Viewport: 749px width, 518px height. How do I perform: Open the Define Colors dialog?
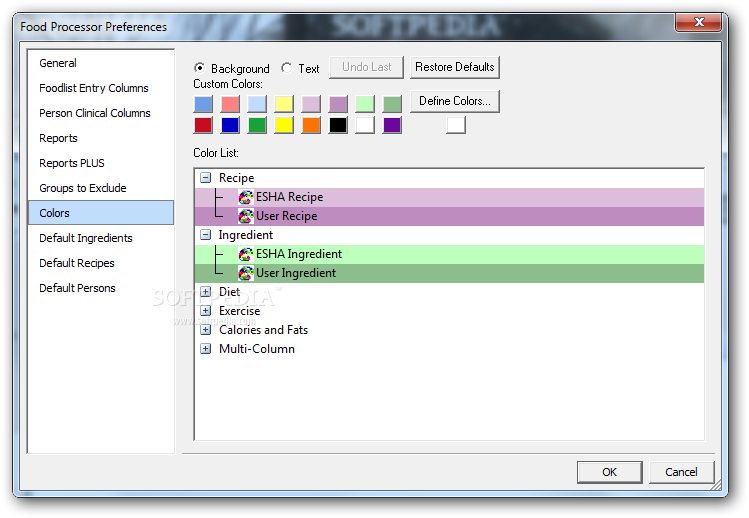[455, 101]
